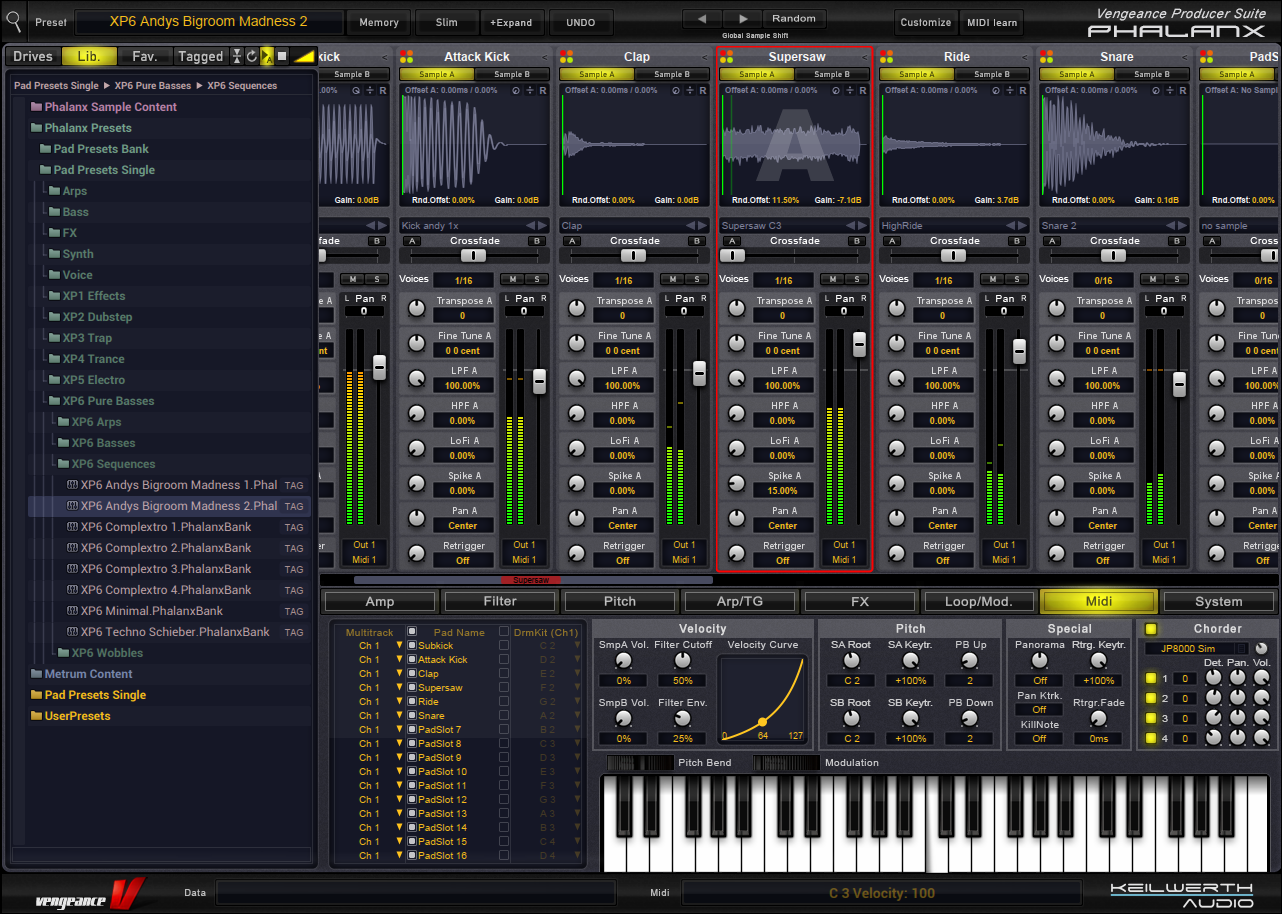Open the Loop/Mod. tab
1282x914 pixels.
point(980,601)
